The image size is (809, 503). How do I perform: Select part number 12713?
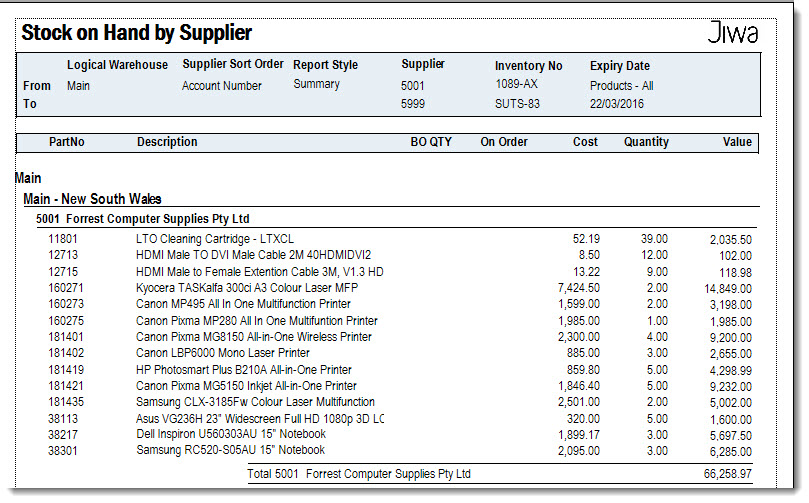[x=63, y=255]
